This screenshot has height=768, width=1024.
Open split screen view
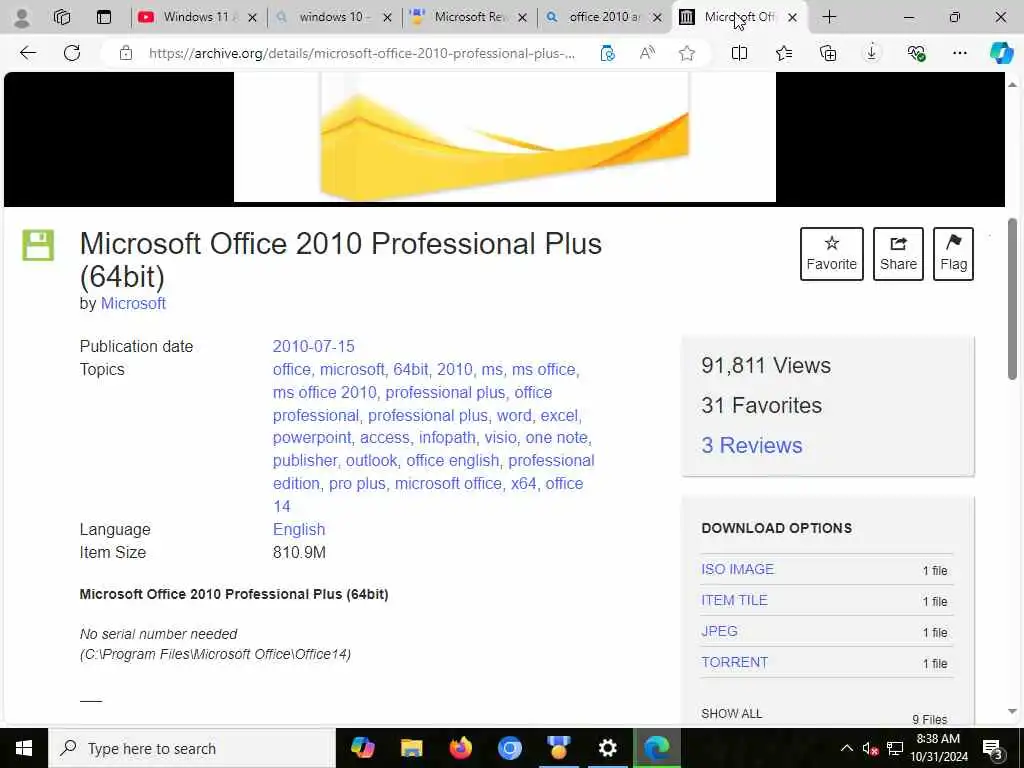pos(739,53)
